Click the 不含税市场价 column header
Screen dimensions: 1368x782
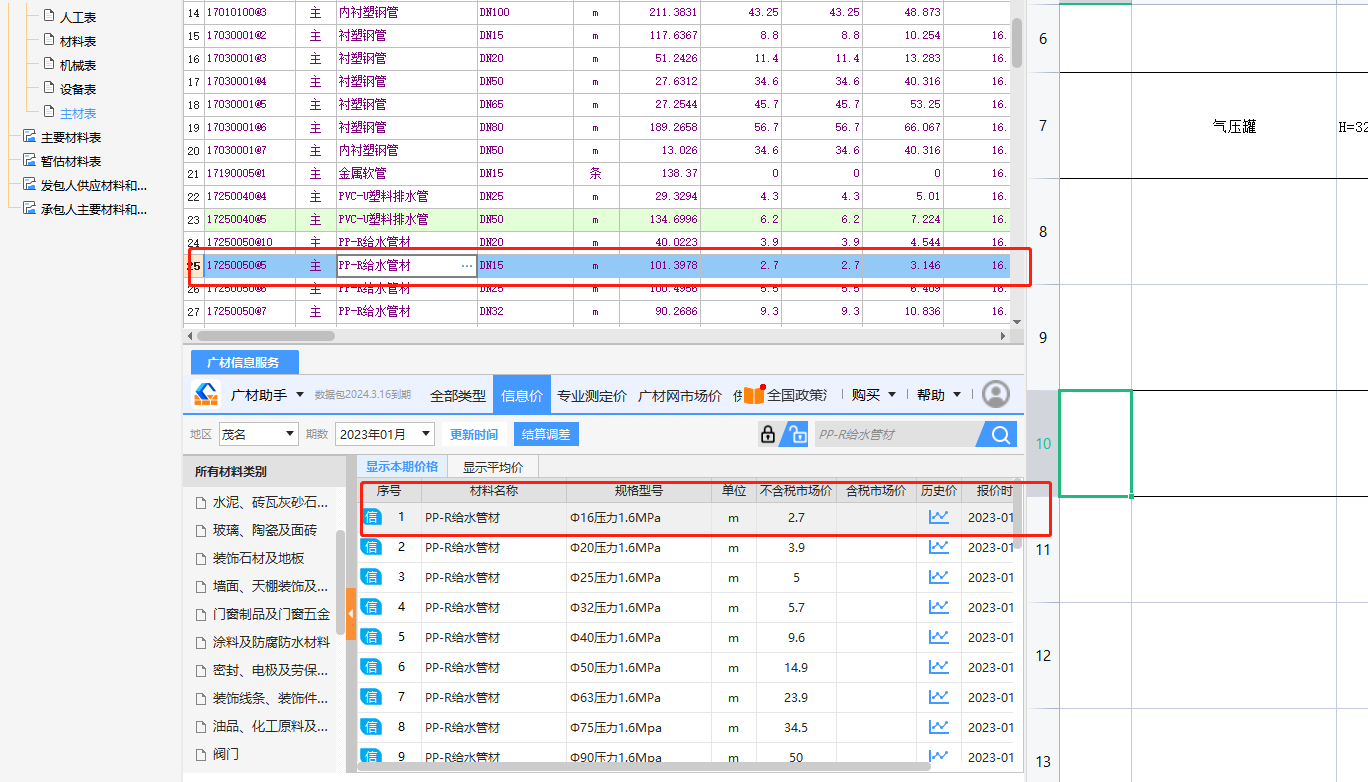(796, 491)
